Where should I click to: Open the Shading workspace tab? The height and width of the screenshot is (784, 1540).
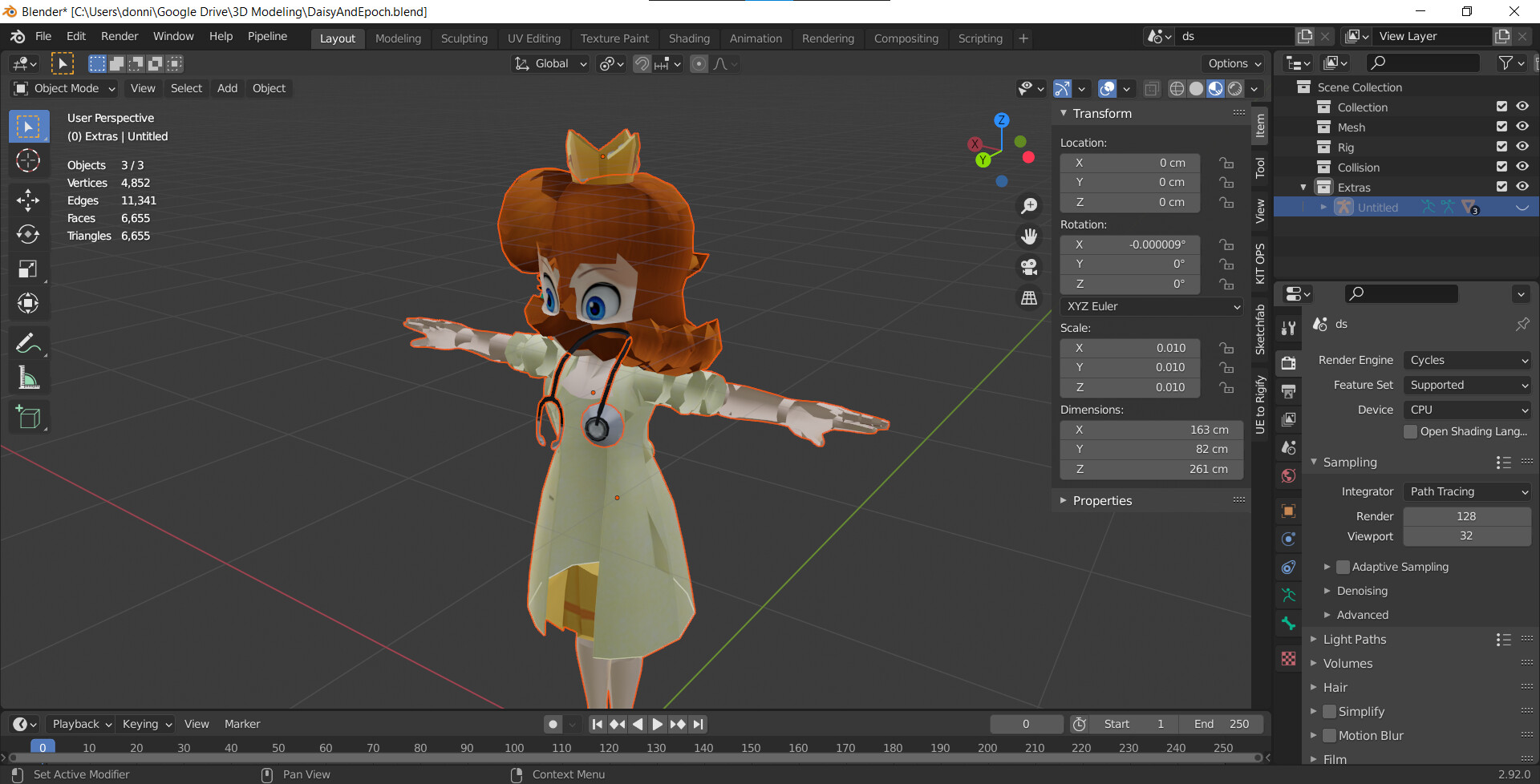pyautogui.click(x=689, y=38)
